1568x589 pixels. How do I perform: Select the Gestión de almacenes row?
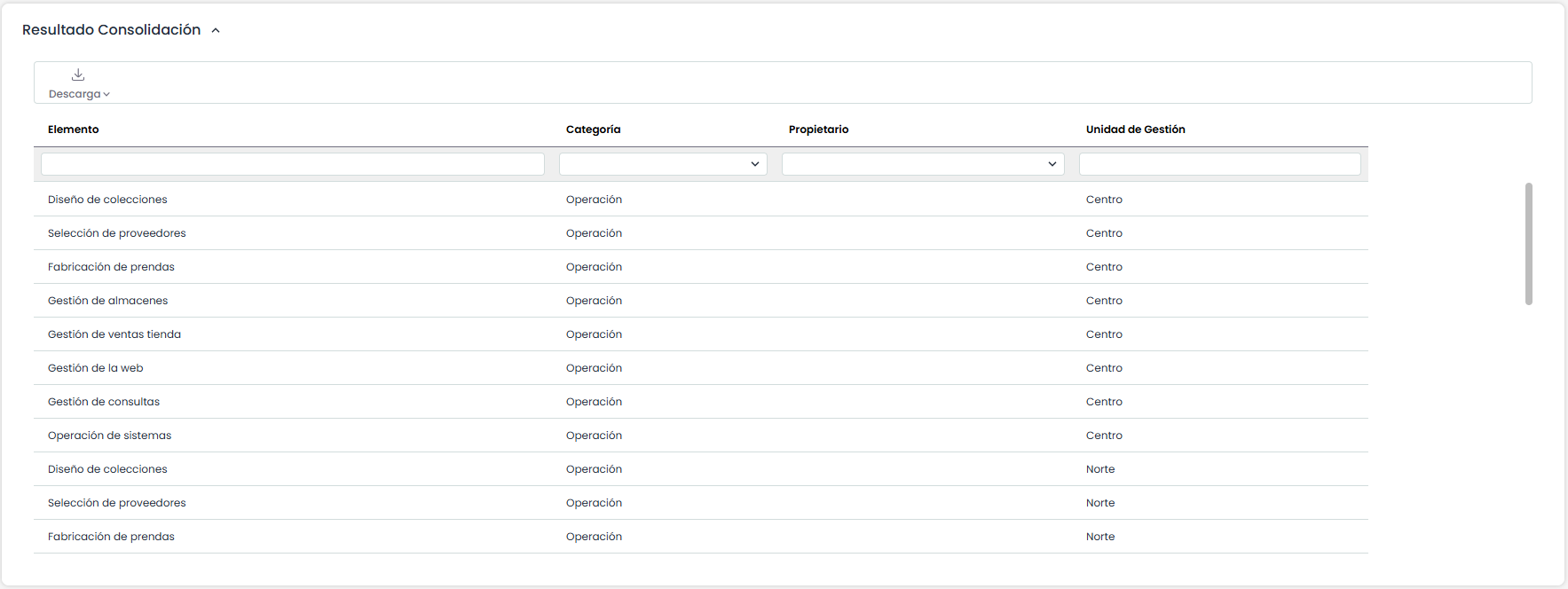coord(108,301)
